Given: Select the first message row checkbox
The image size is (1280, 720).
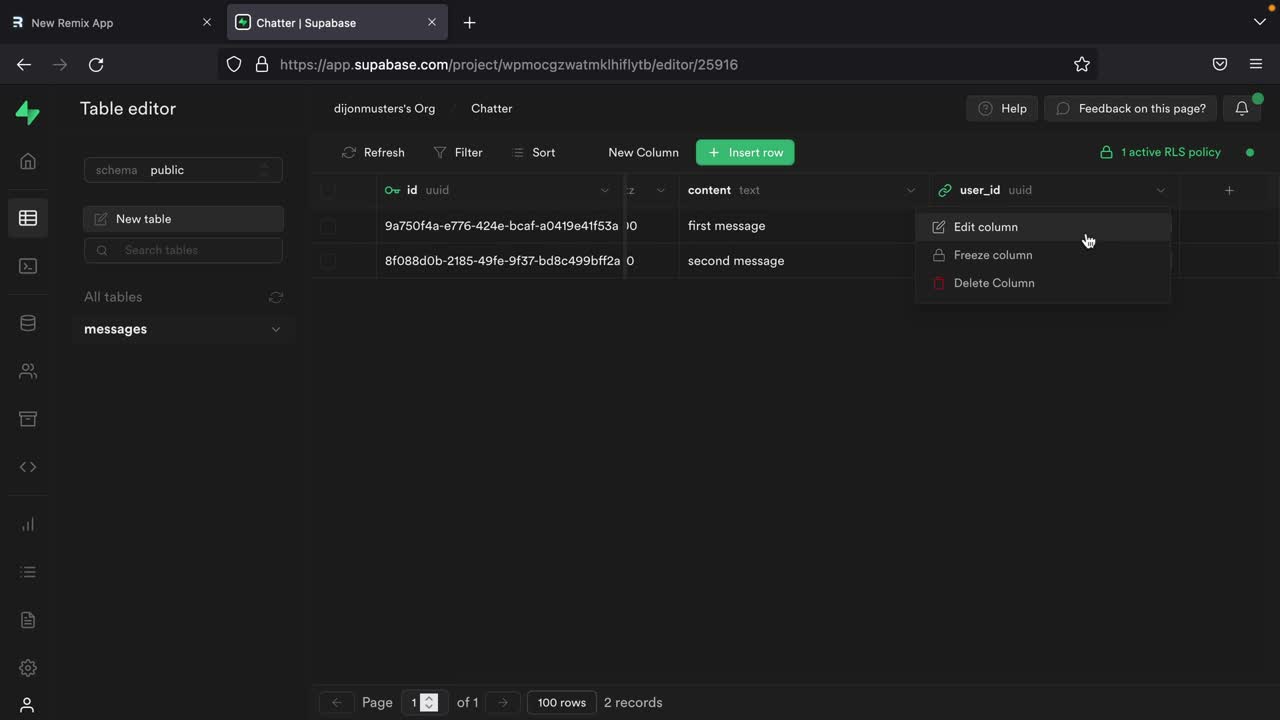Looking at the screenshot, I should pyautogui.click(x=328, y=226).
